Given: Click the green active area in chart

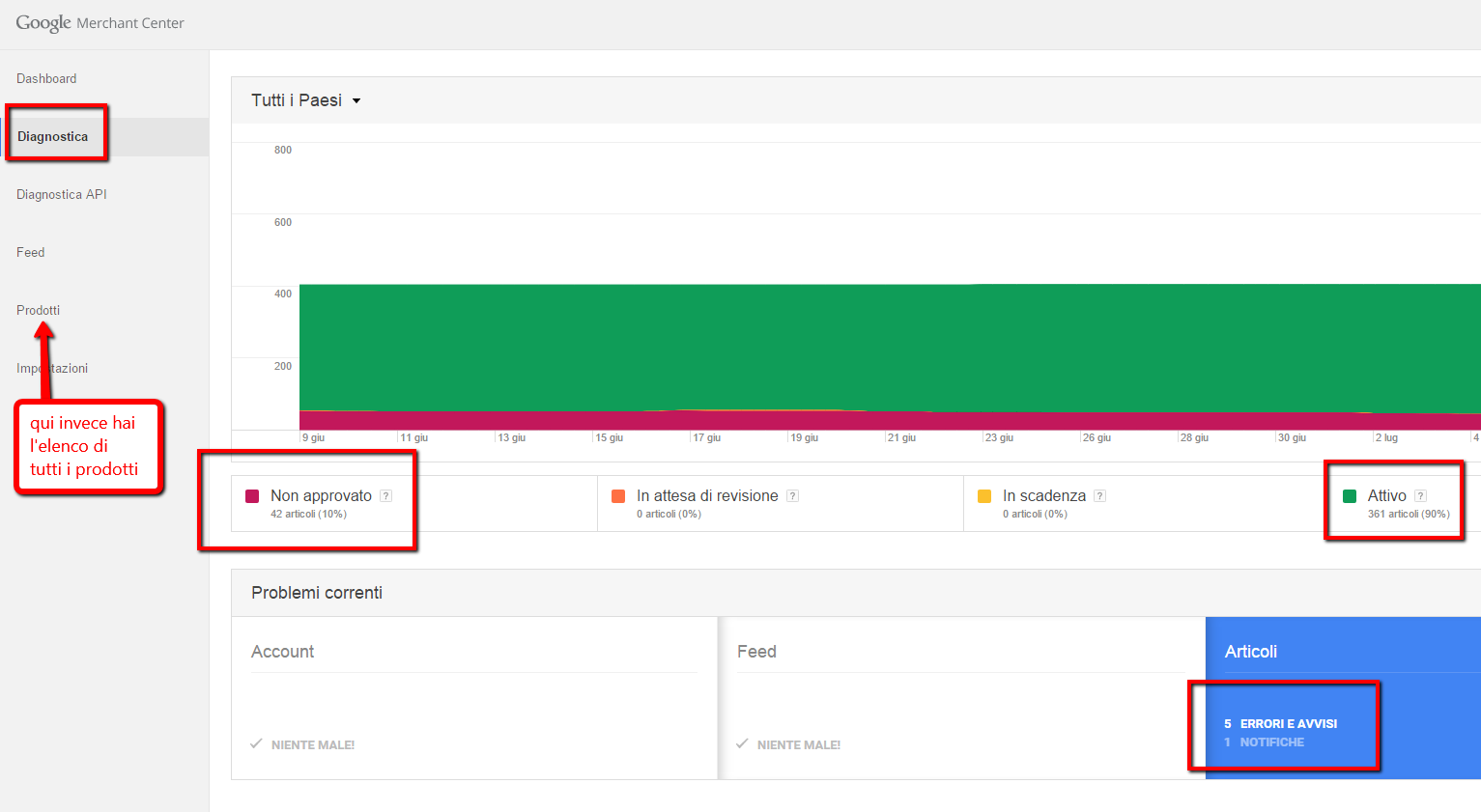Looking at the screenshot, I should pyautogui.click(x=869, y=348).
